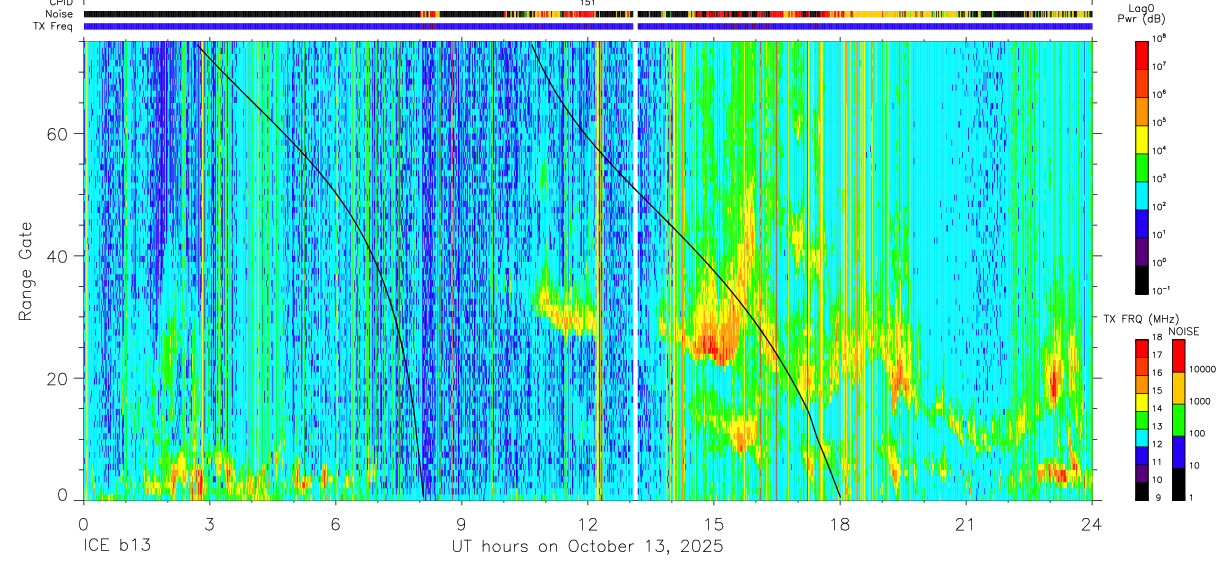Screen dimensions: 1228x567
Task: Click the "6" tick on the UT hours axis
Action: pyautogui.click(x=335, y=524)
